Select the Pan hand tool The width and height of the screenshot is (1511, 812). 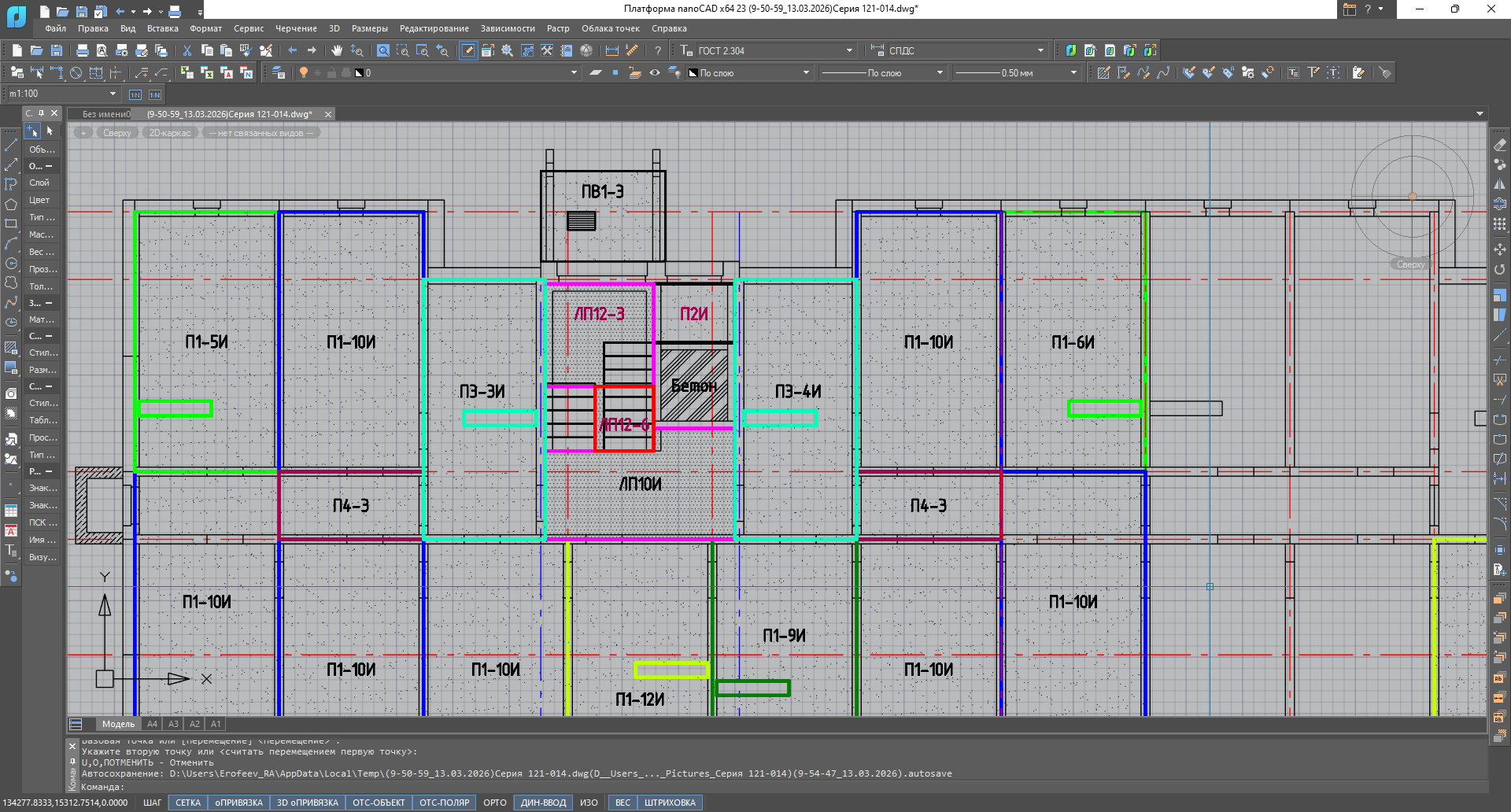[x=337, y=50]
